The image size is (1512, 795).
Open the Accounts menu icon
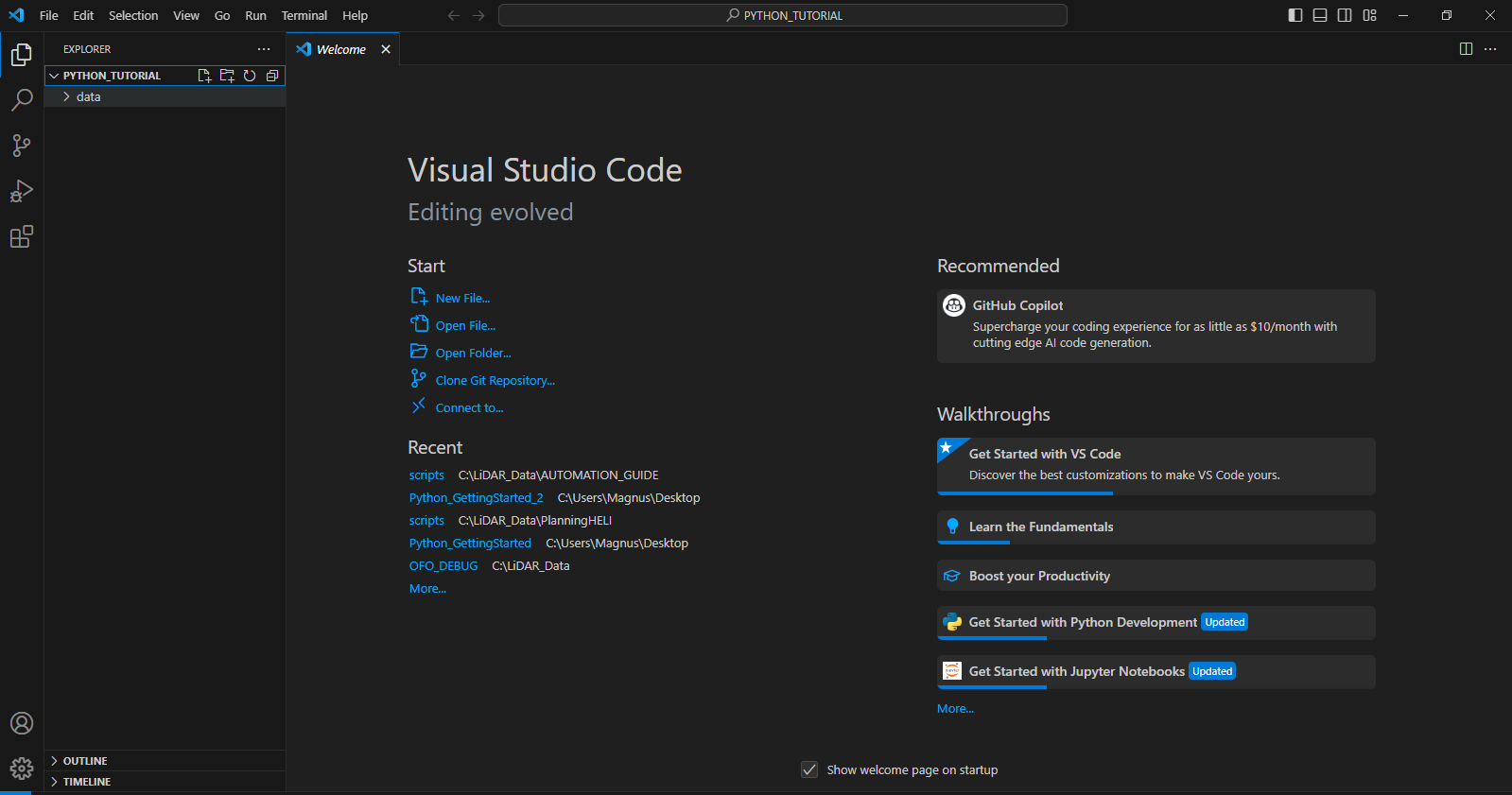(x=22, y=723)
